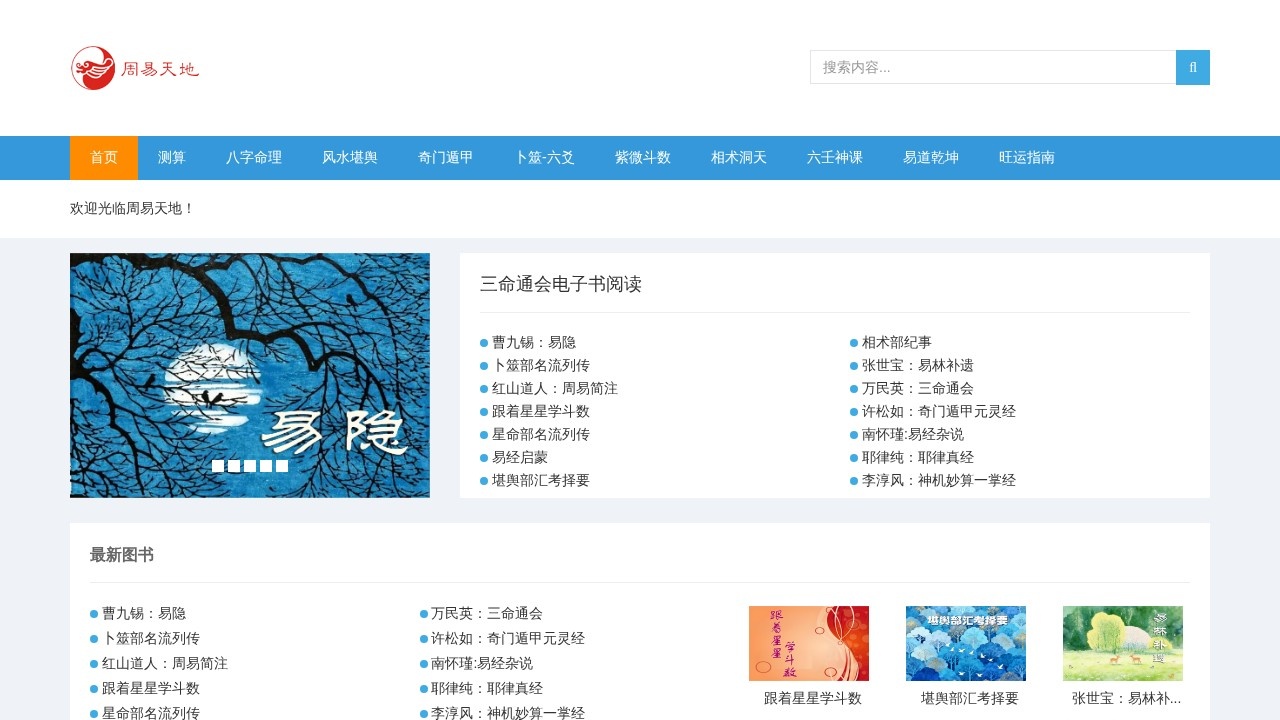The image size is (1280, 720).
Task: Open 李淳风：神机妙算一掌经 in the reading panel
Action: 939,480
